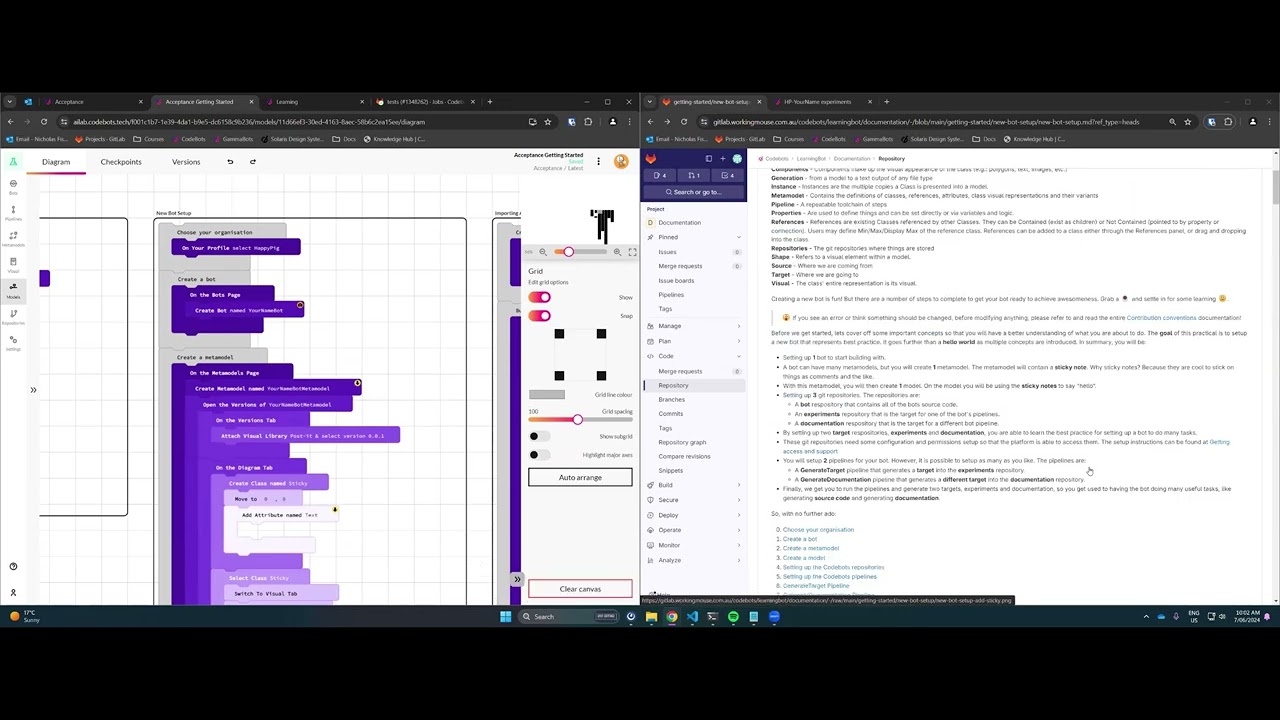Screen dimensions: 1280x720
Task: Click zoom out magnifier on diagram panel
Action: tap(543, 252)
